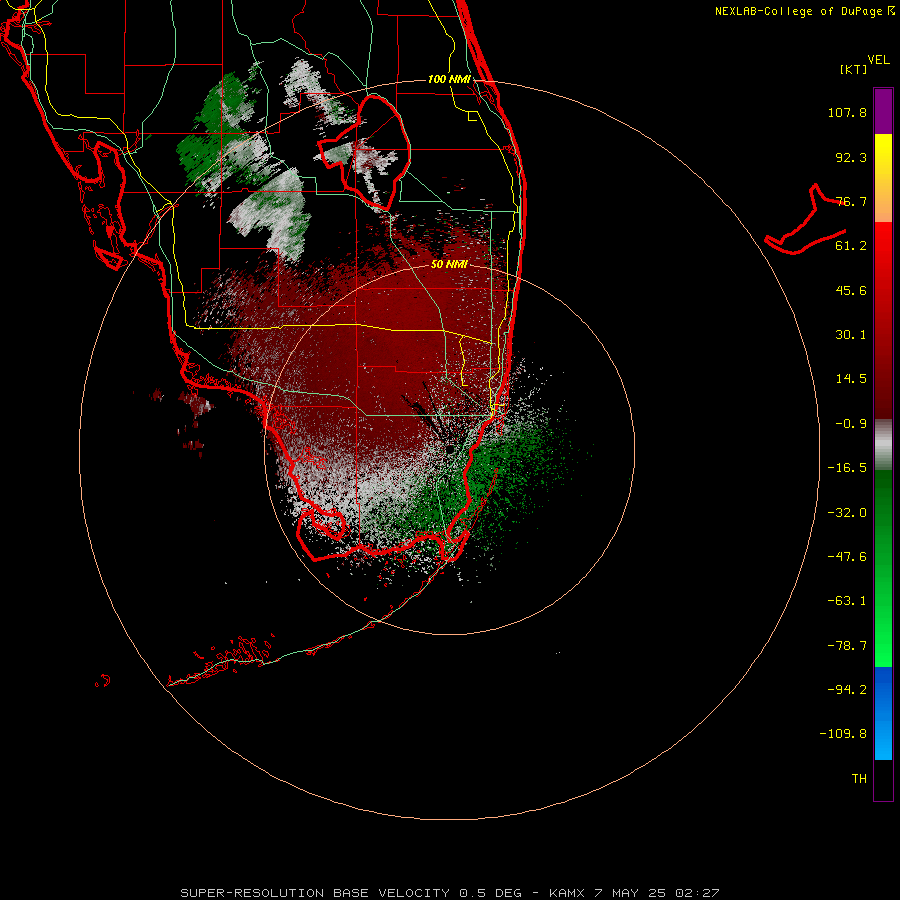This screenshot has height=900, width=900.
Task: Click the gray near-zero color bar segment
Action: pyautogui.click(x=883, y=445)
